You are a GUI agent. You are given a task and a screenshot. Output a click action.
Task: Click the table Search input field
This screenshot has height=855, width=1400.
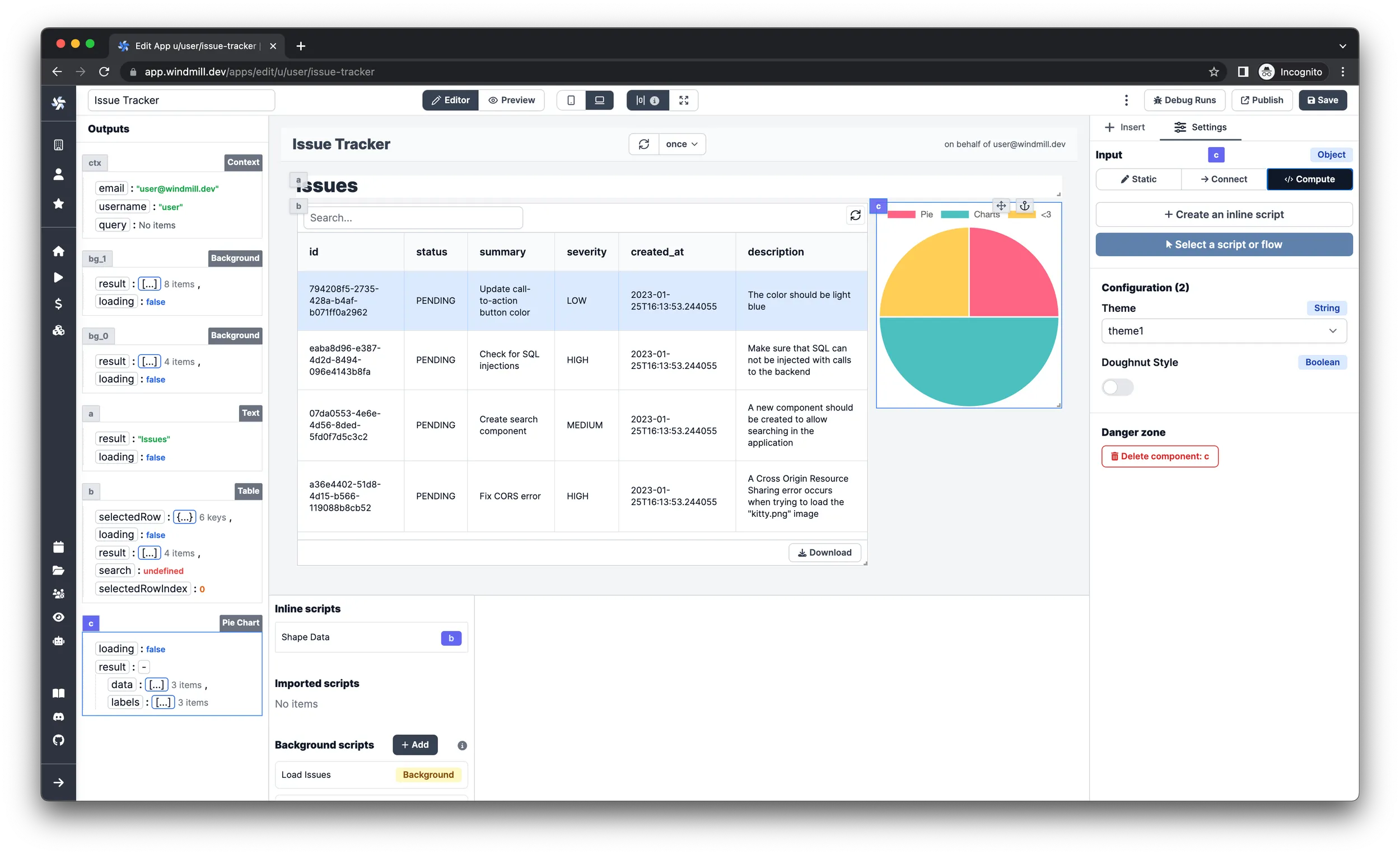413,218
